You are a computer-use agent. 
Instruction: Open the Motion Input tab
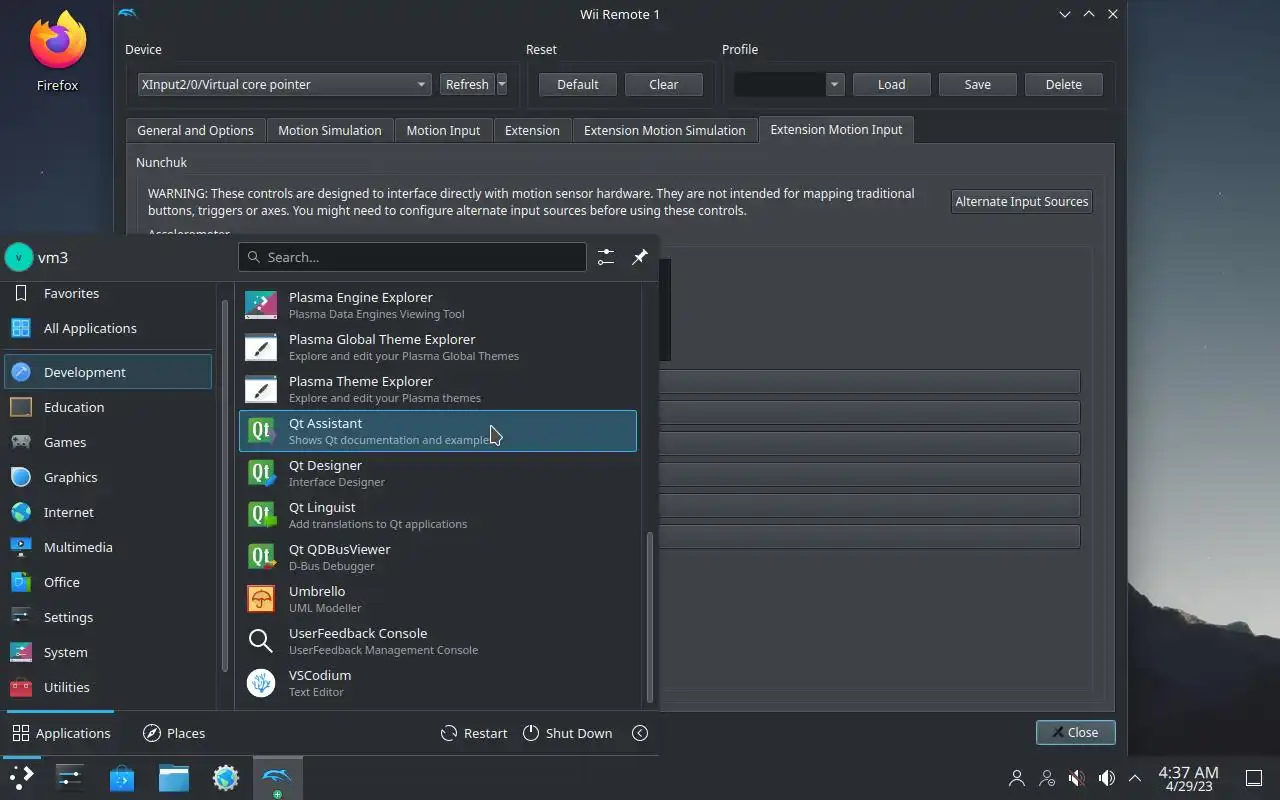pos(443,130)
